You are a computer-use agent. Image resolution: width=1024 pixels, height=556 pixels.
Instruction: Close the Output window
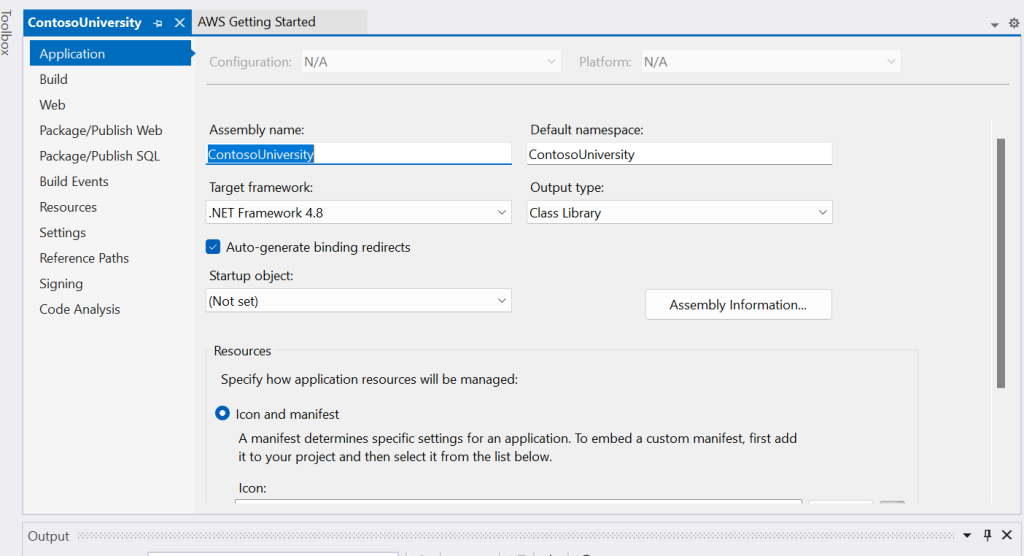[x=1007, y=535]
